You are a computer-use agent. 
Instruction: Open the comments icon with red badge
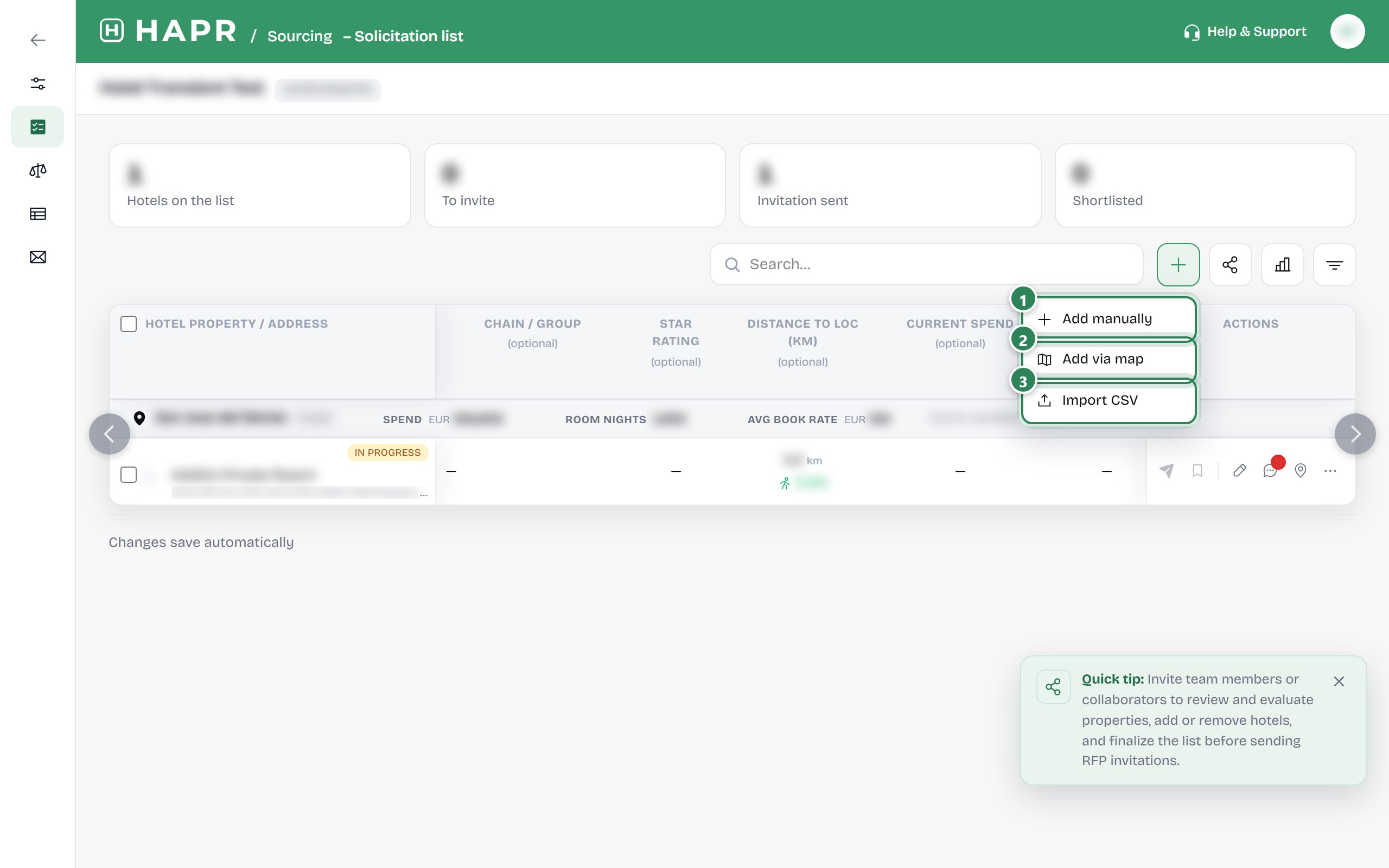1271,470
